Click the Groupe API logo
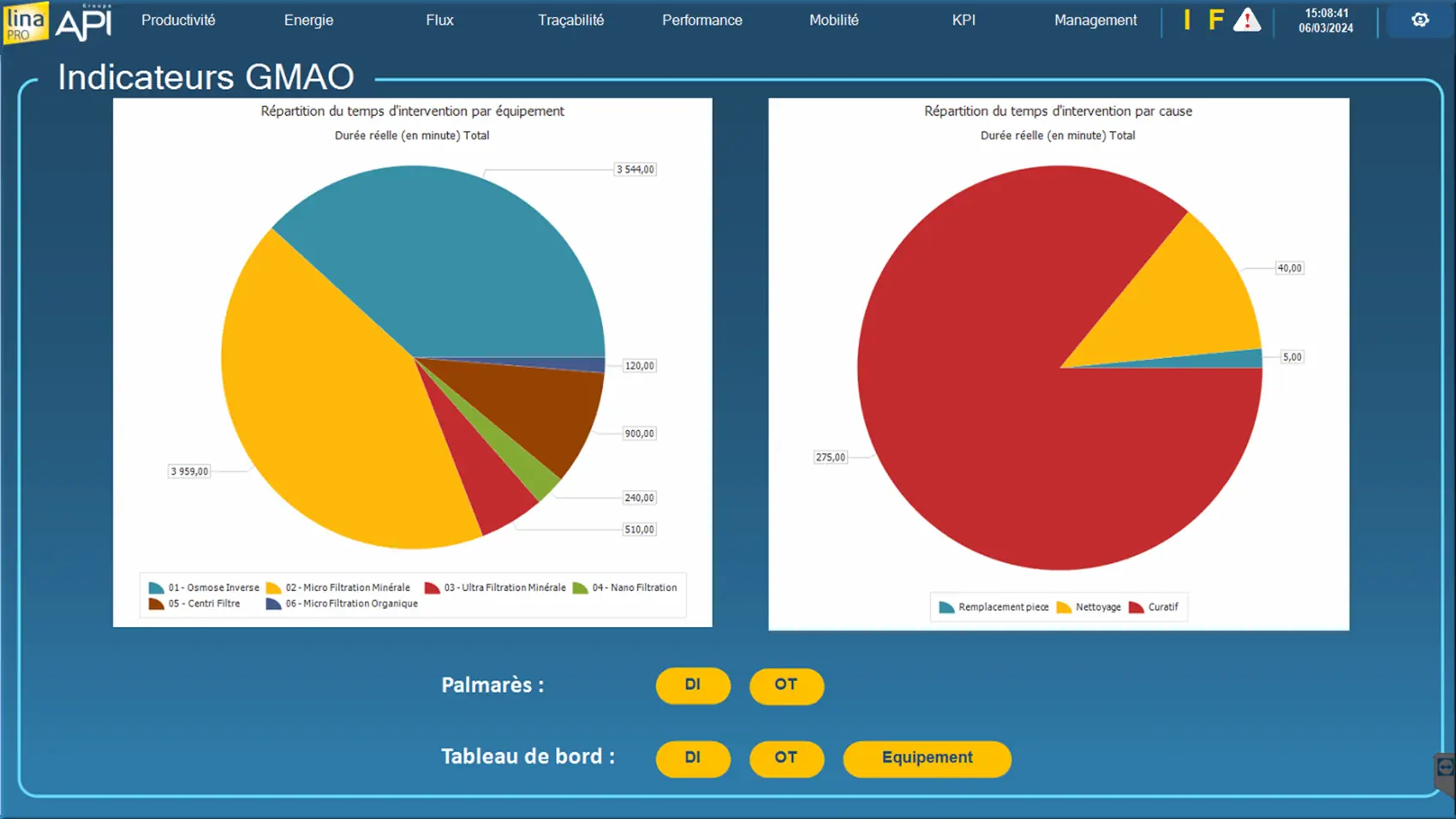This screenshot has width=1456, height=819. tap(84, 22)
